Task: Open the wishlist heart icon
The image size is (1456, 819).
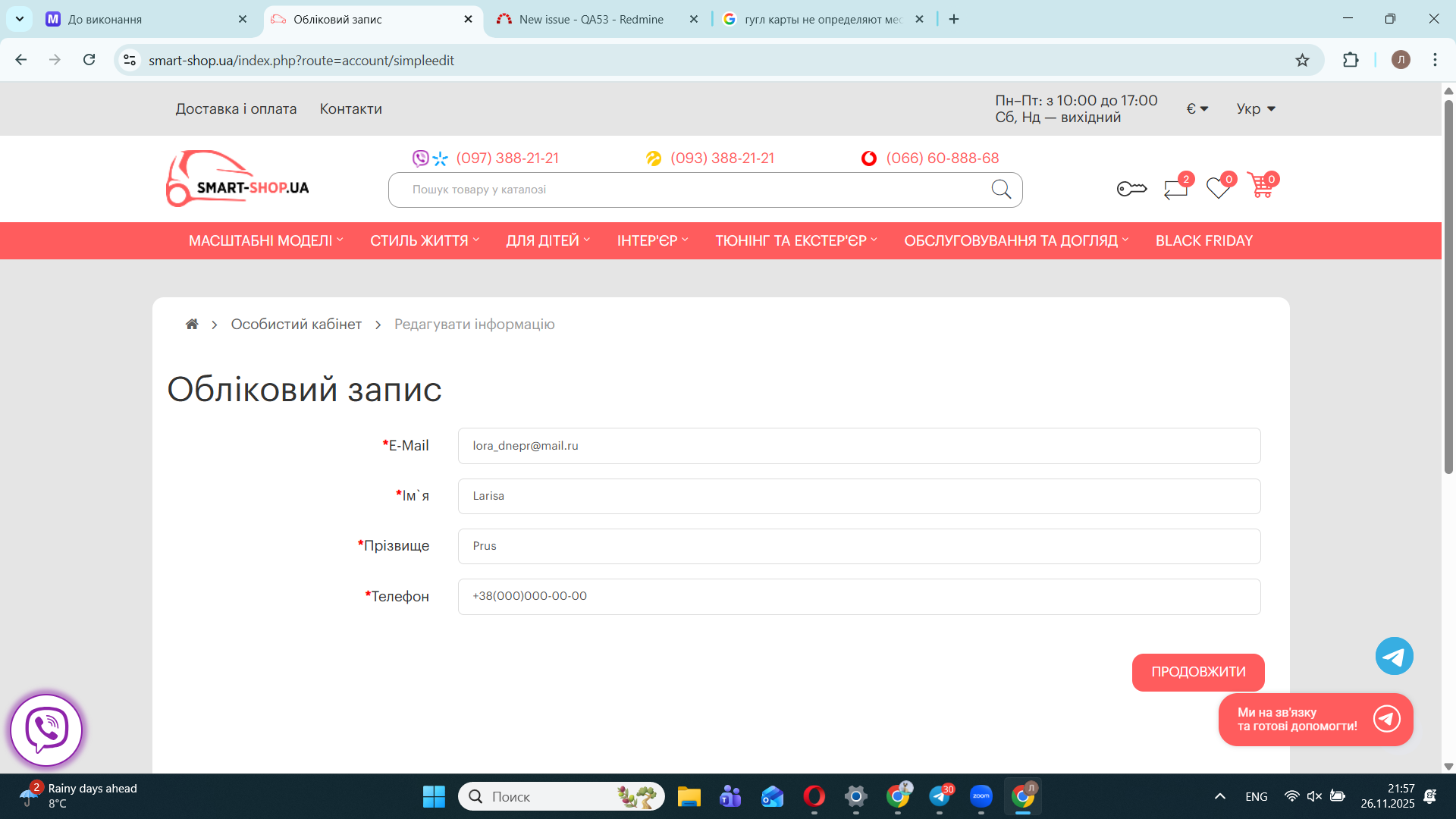Action: [1218, 188]
